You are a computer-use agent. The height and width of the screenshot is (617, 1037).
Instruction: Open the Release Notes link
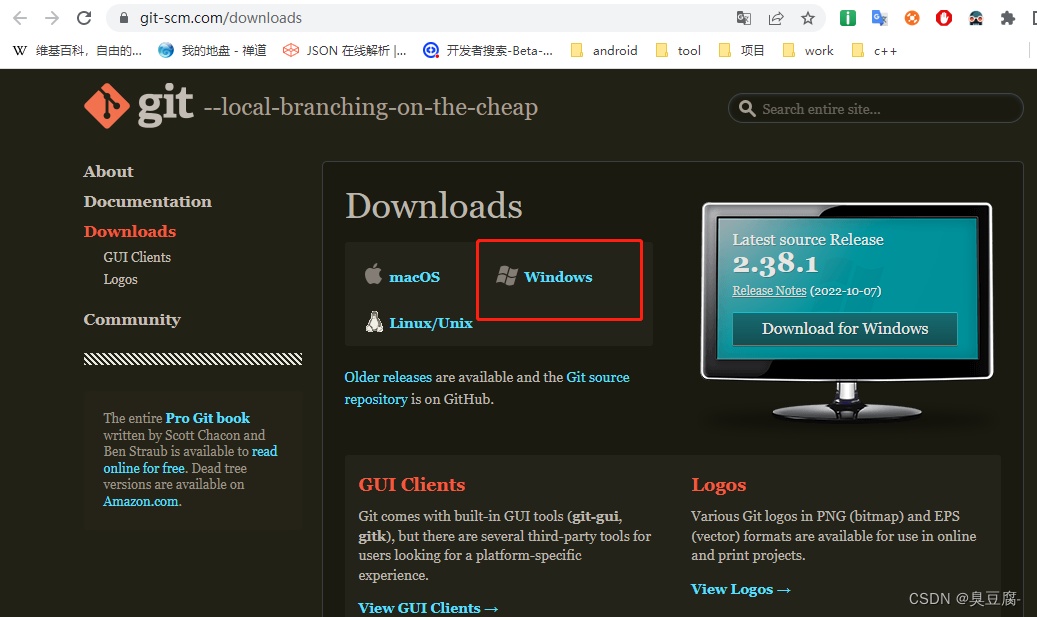(769, 290)
